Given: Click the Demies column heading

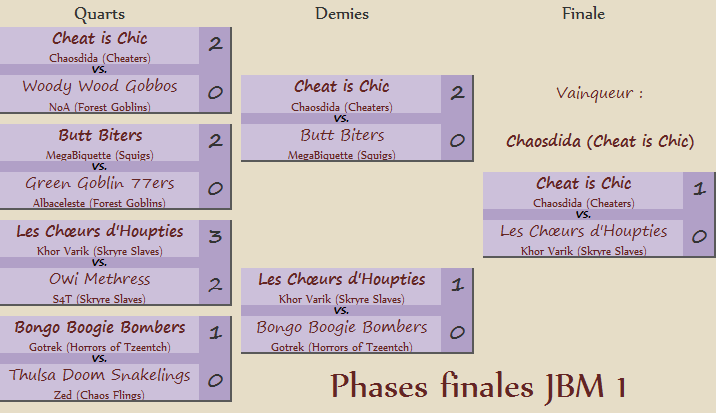Looking at the screenshot, I should click(342, 14).
